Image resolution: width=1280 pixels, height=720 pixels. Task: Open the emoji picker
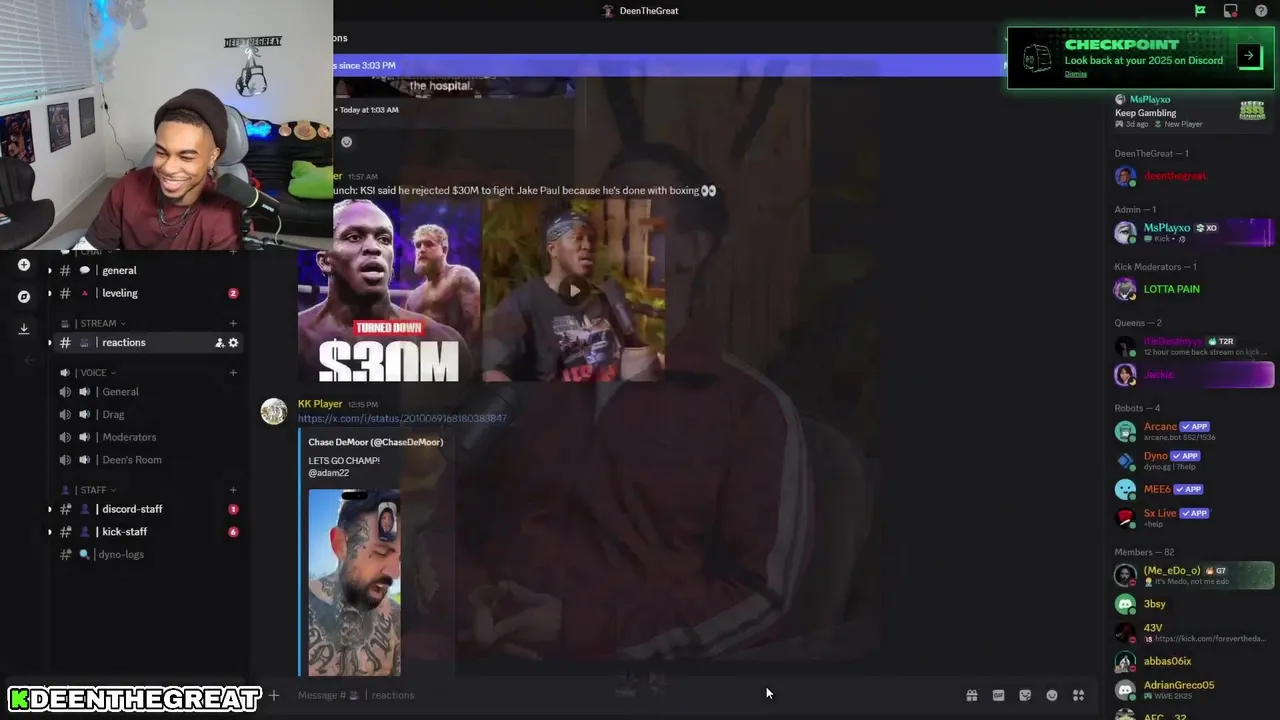click(1052, 695)
